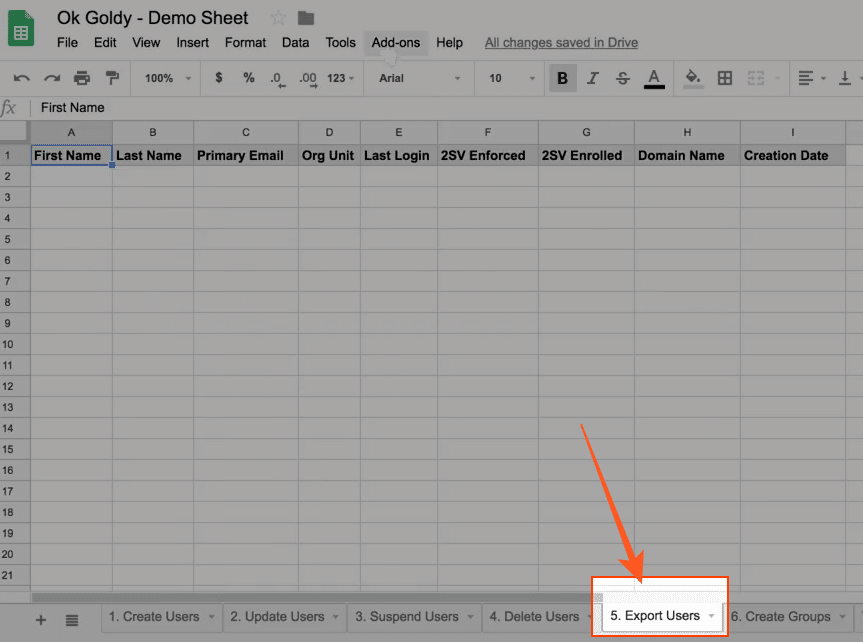Open the 100% zoom dropdown
This screenshot has height=642, width=863.
[167, 78]
